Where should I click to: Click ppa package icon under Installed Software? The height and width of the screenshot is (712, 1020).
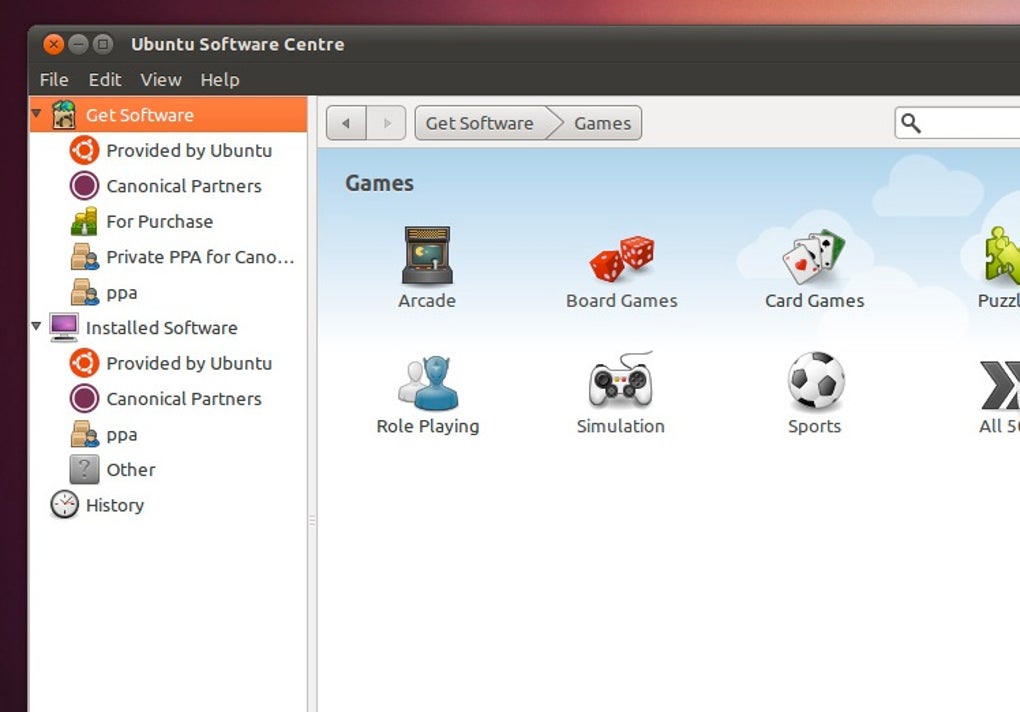(85, 434)
